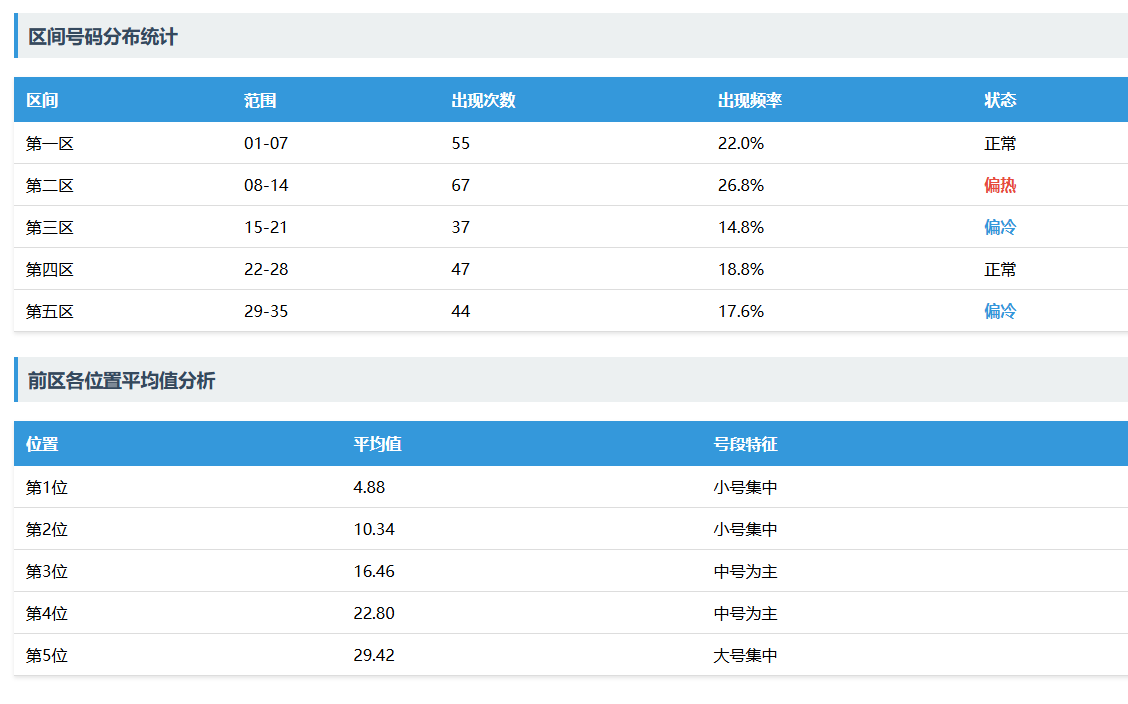Select the 出现次数 column header

[483, 100]
